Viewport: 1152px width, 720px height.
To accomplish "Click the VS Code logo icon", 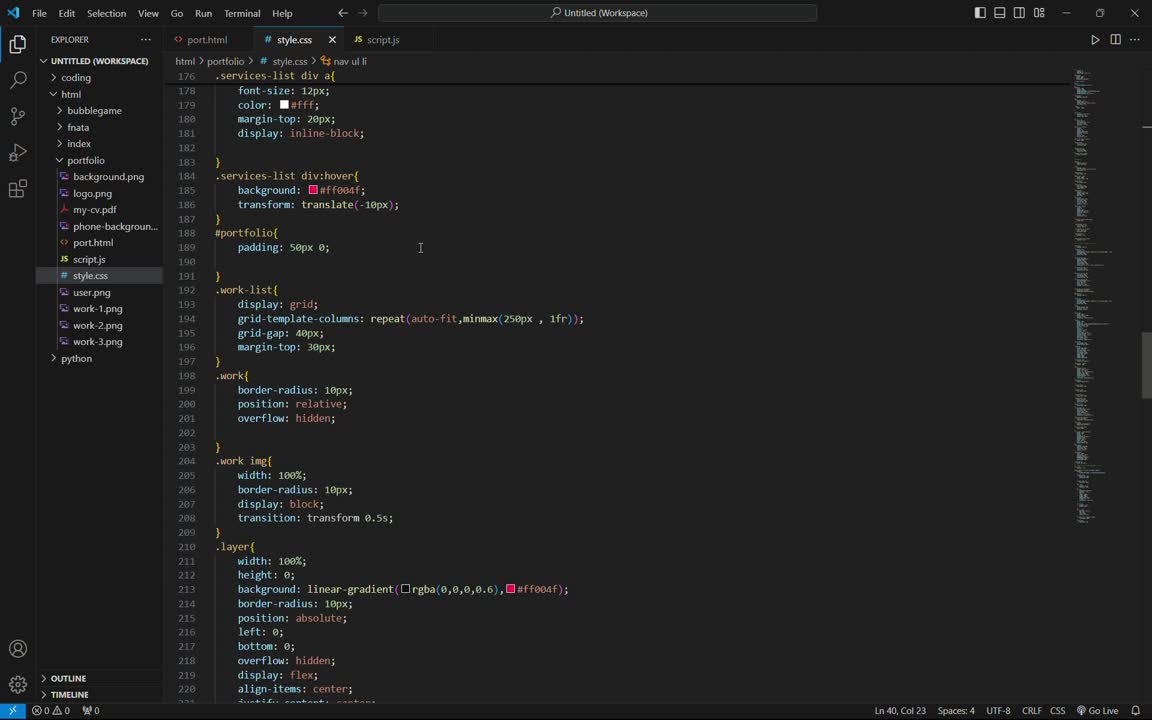I will pyautogui.click(x=13, y=12).
